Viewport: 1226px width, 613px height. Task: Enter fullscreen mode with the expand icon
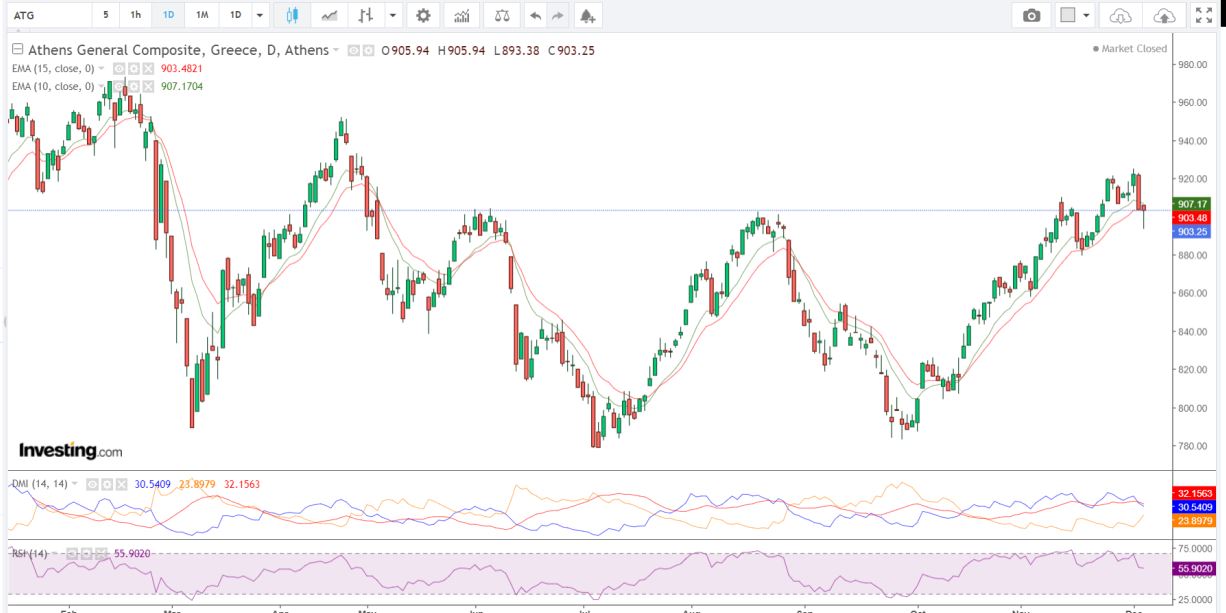(x=1204, y=15)
